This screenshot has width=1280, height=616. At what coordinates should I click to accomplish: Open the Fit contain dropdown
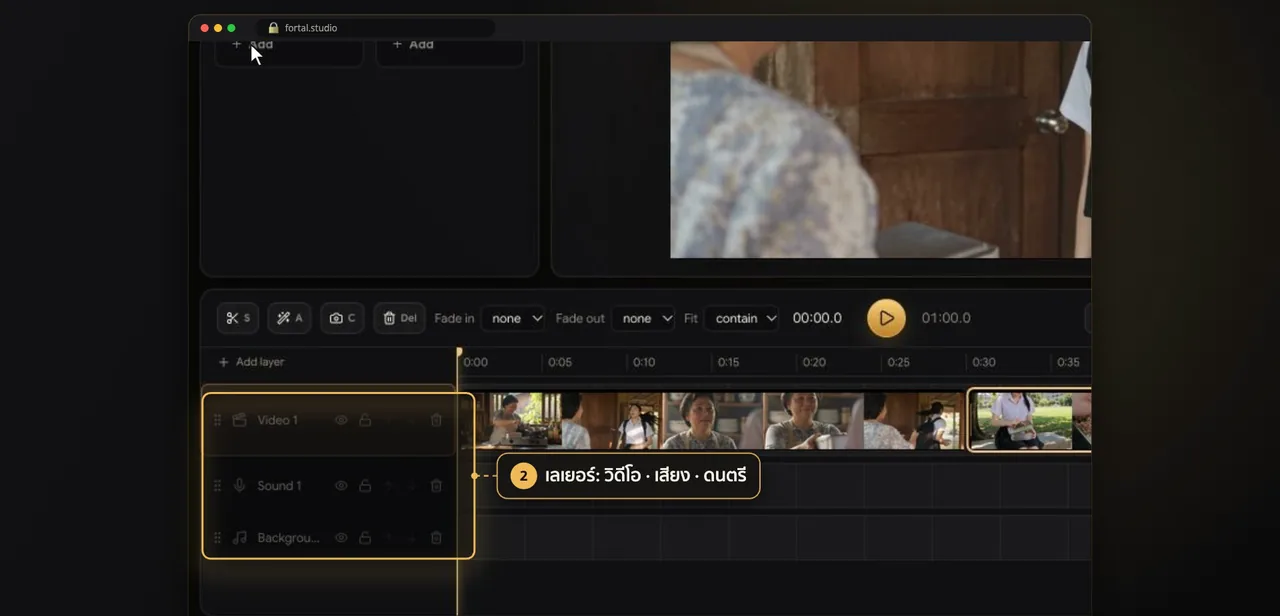pos(741,318)
